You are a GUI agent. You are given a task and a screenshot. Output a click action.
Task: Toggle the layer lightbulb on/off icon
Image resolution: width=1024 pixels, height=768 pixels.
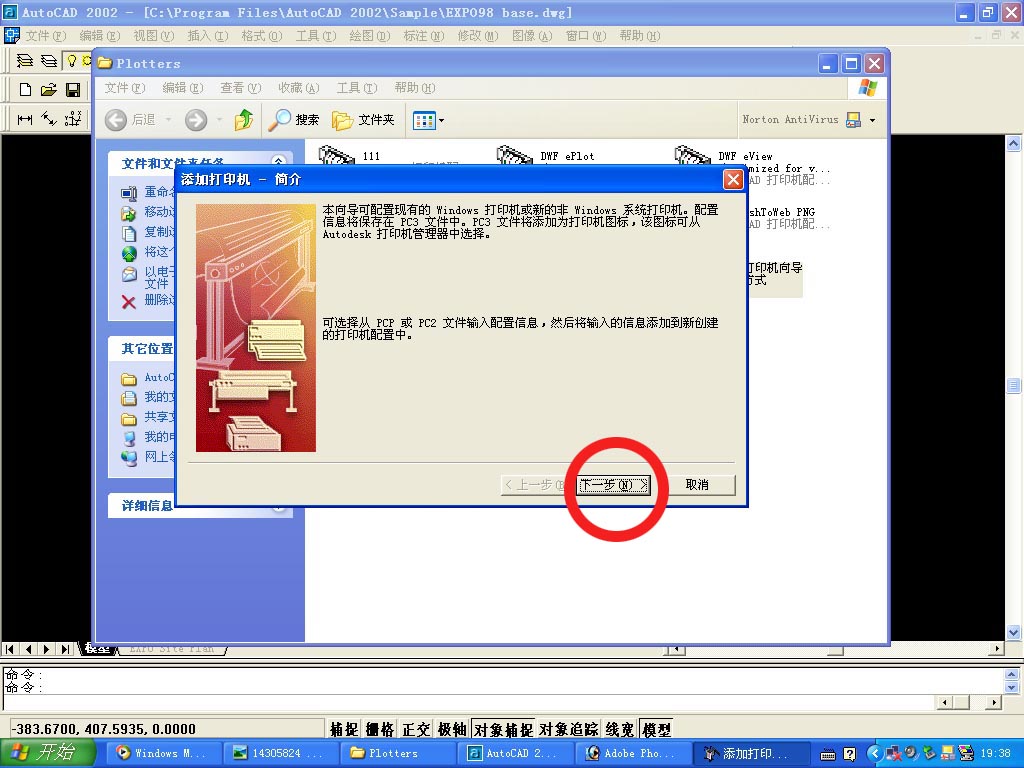click(72, 61)
